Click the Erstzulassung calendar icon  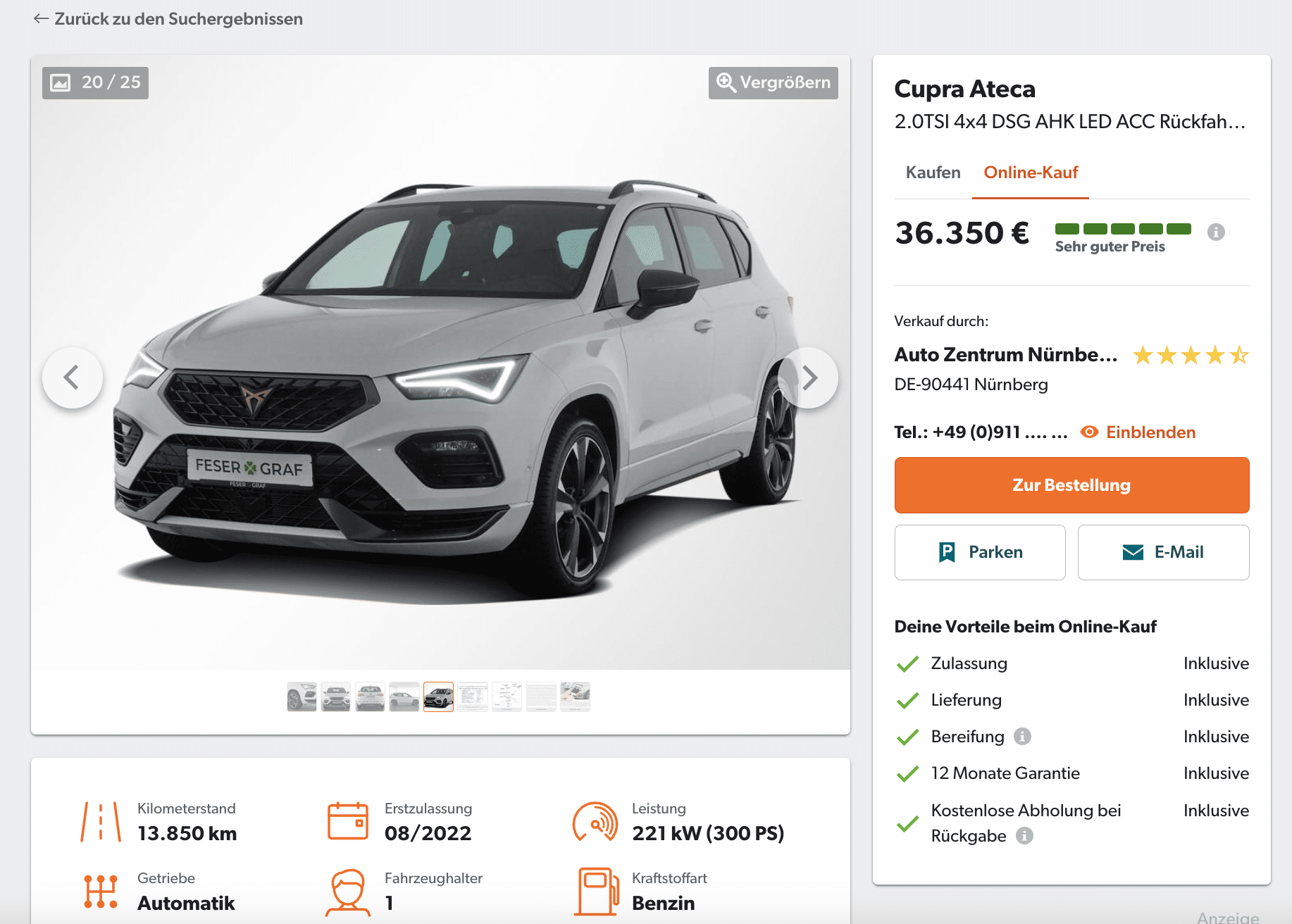coord(348,821)
